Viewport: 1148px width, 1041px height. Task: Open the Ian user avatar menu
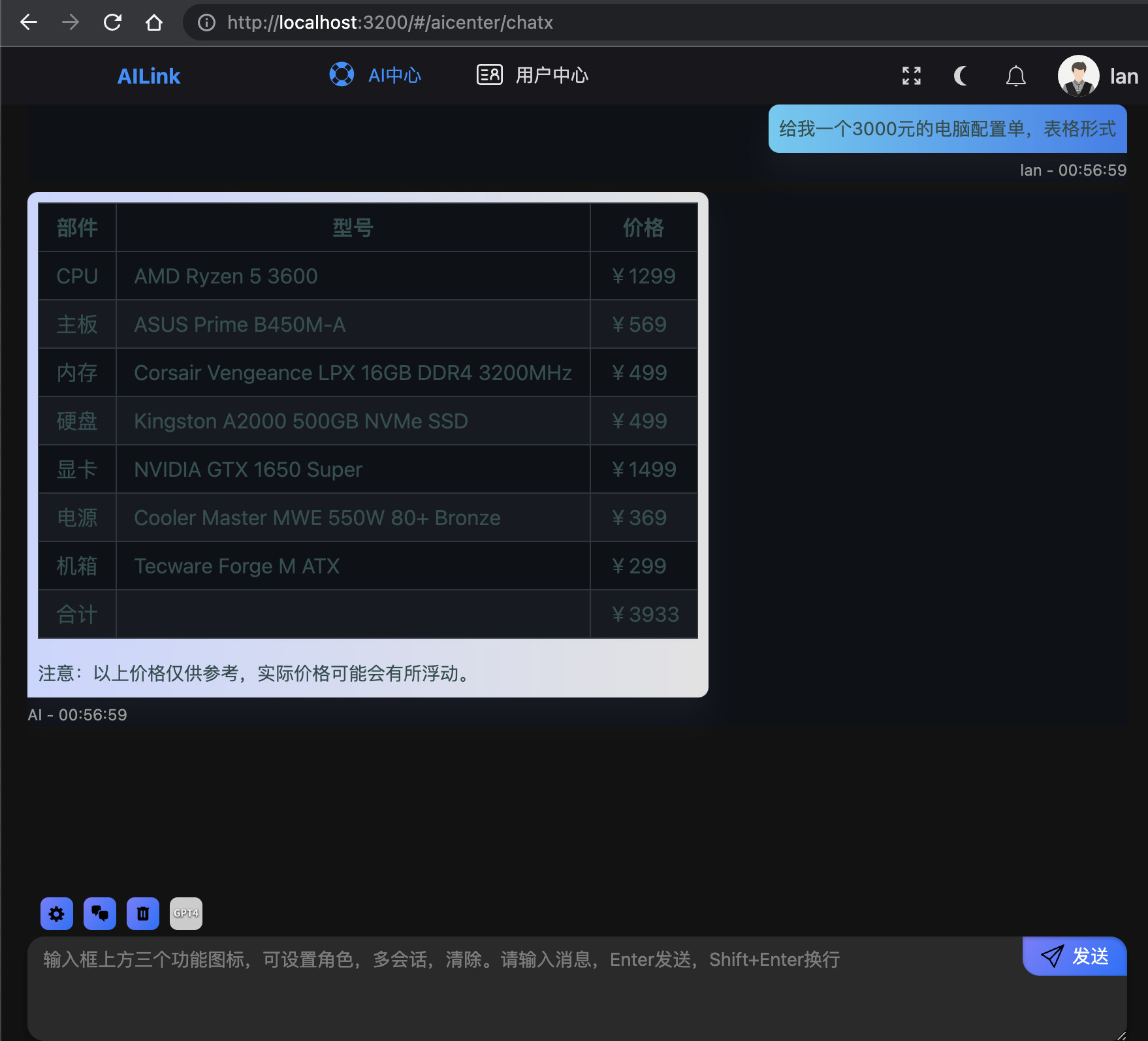[x=1078, y=76]
